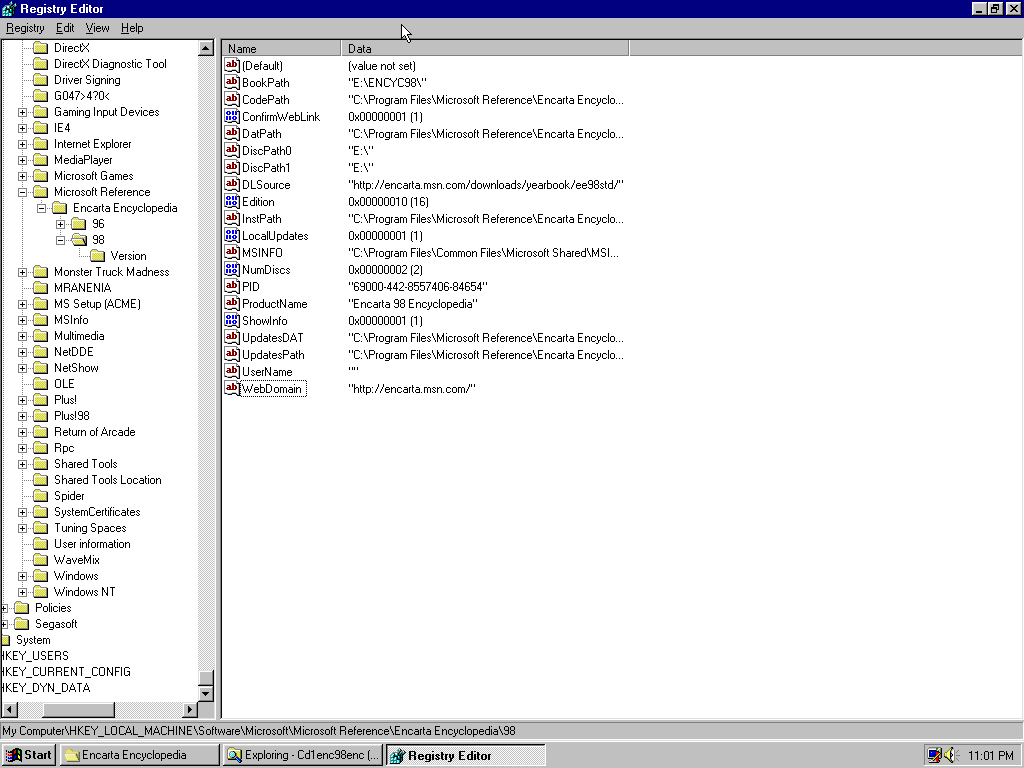Image resolution: width=1024 pixels, height=768 pixels.
Task: Select the LocalUpdates DWORD icon
Action: (232, 235)
